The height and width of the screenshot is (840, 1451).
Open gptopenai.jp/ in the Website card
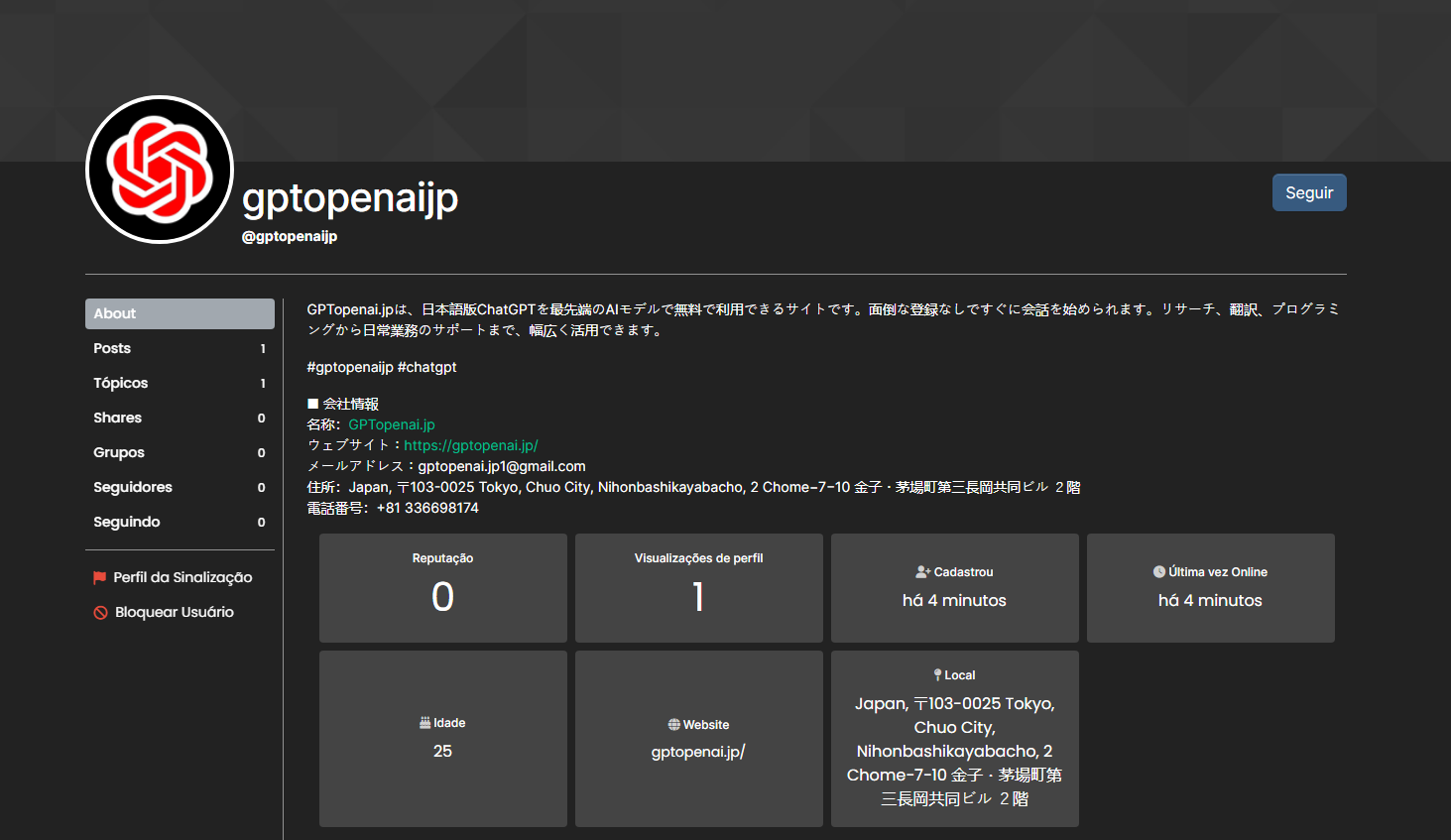coord(698,752)
